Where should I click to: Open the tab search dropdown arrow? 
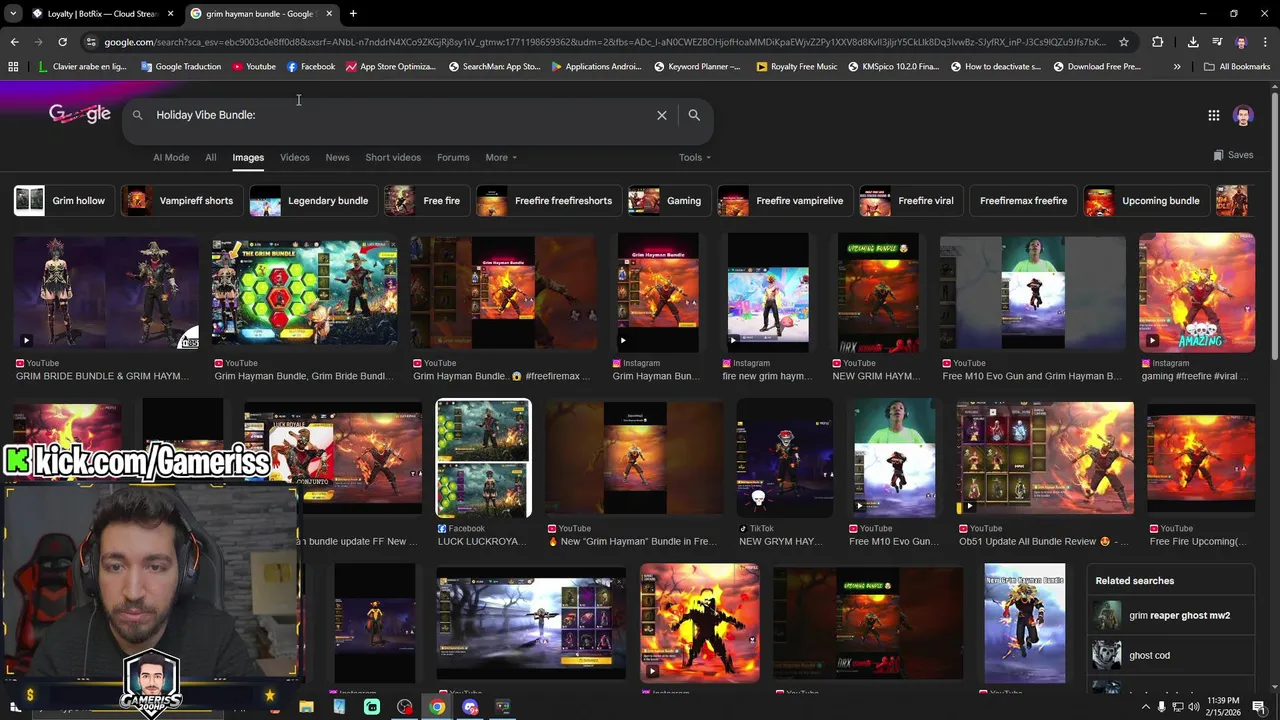click(x=13, y=14)
